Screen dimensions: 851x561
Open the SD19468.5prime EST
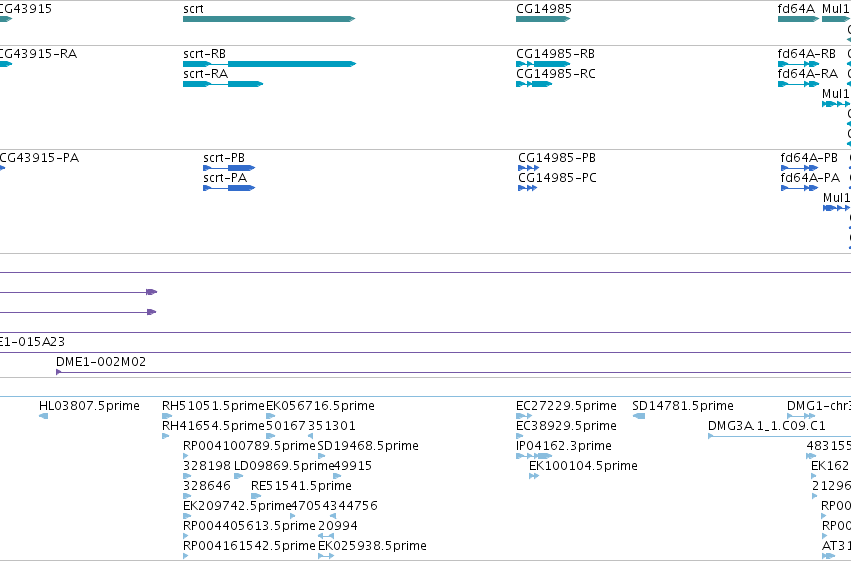click(321, 456)
